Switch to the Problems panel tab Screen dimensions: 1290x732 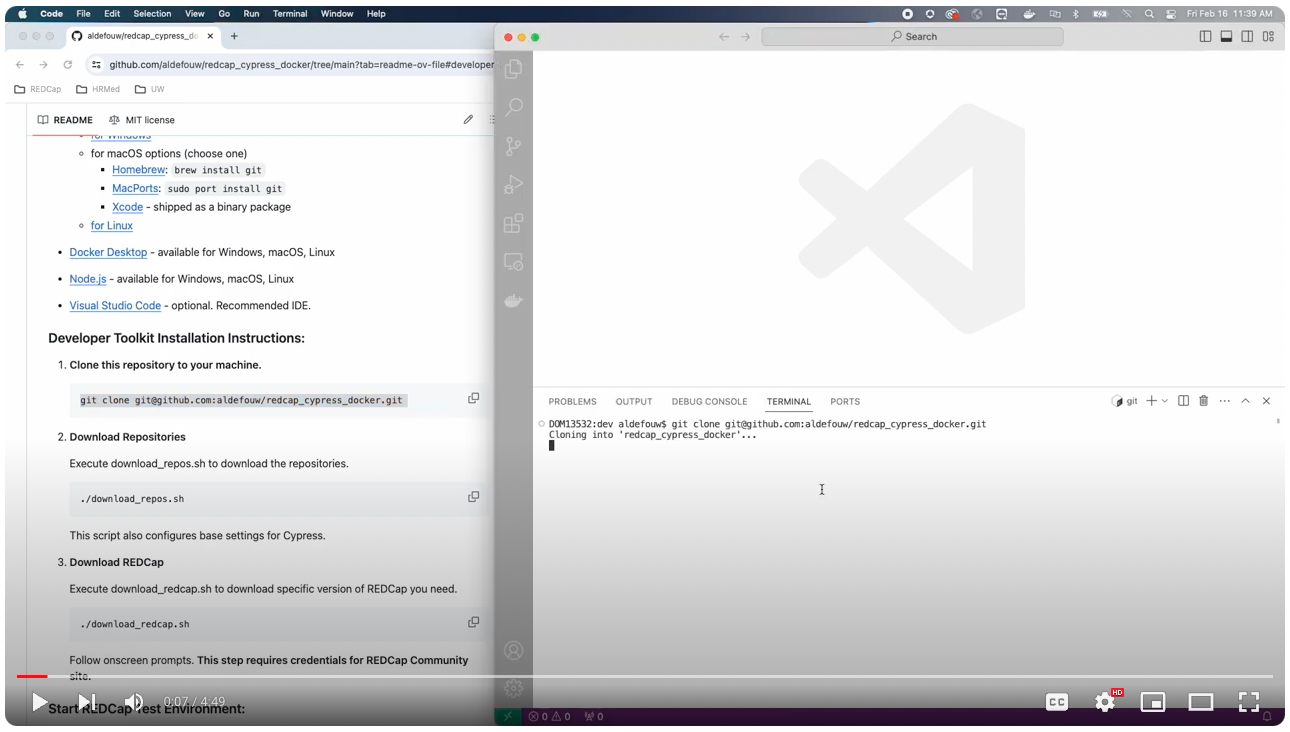point(572,401)
